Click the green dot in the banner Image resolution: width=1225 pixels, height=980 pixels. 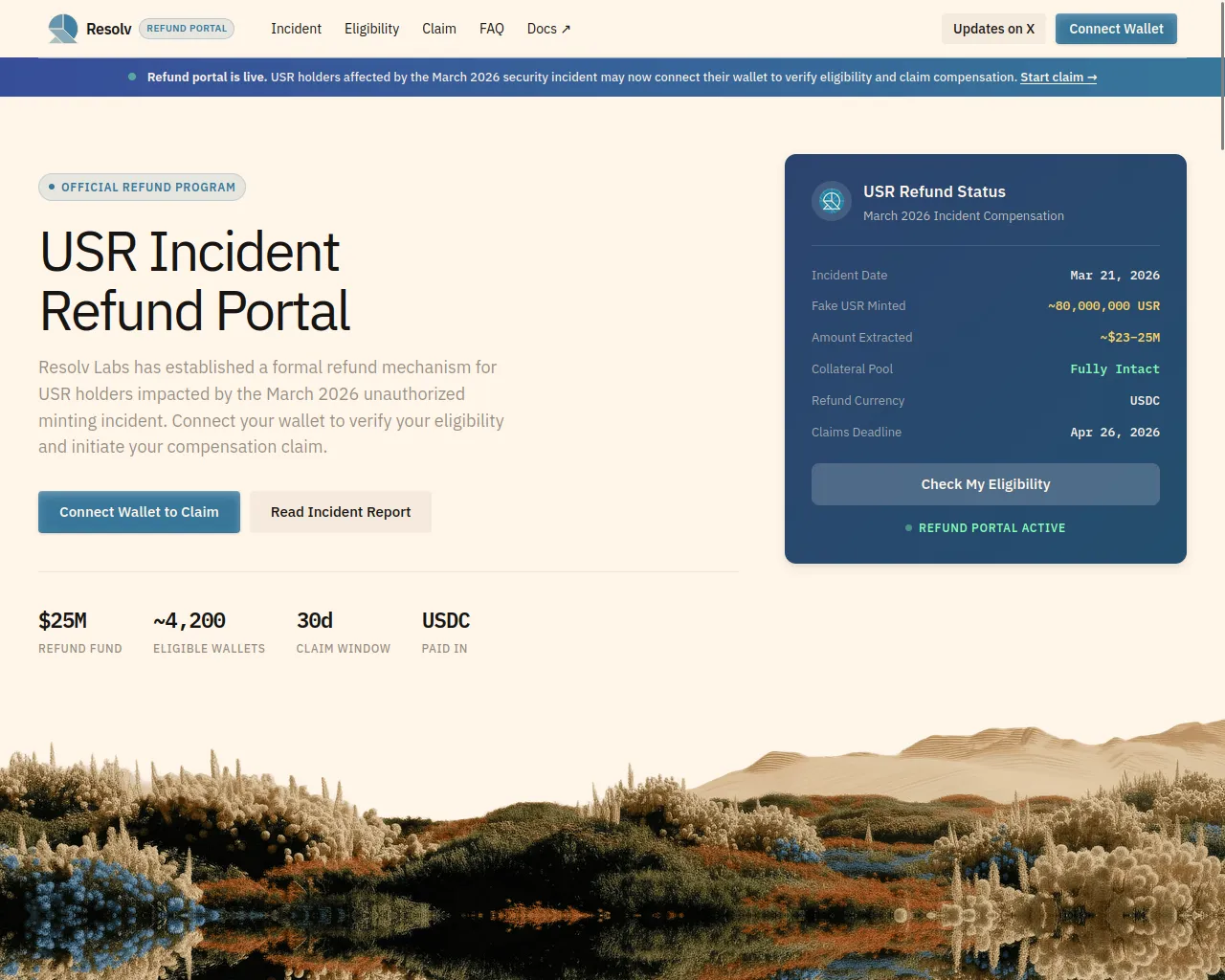[x=132, y=77]
